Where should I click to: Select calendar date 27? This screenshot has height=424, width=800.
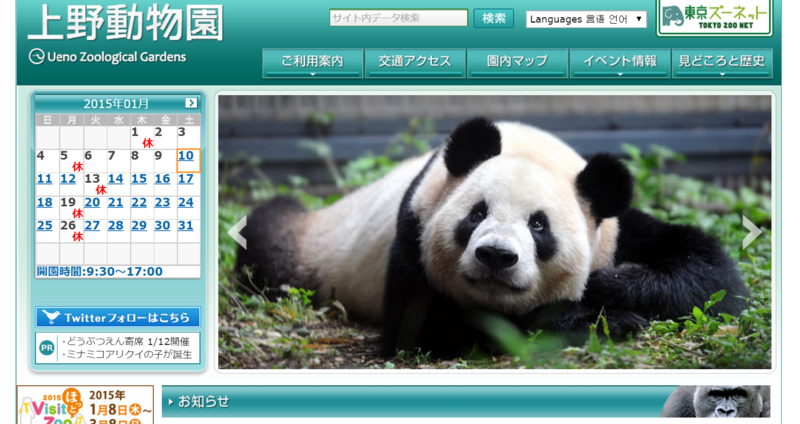coord(92,226)
